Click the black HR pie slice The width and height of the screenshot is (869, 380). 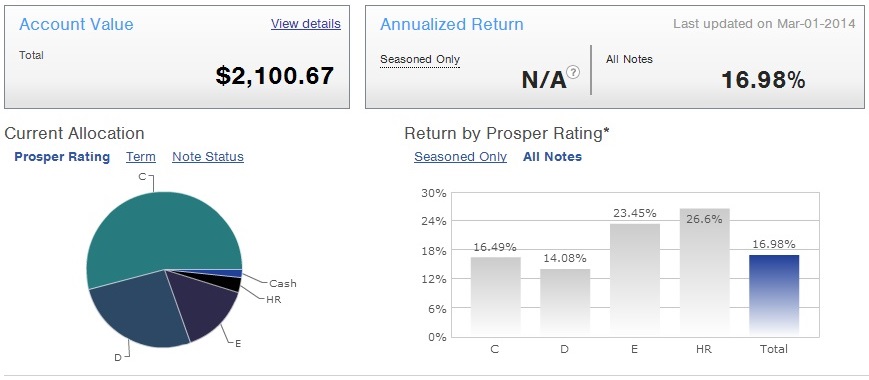point(230,284)
